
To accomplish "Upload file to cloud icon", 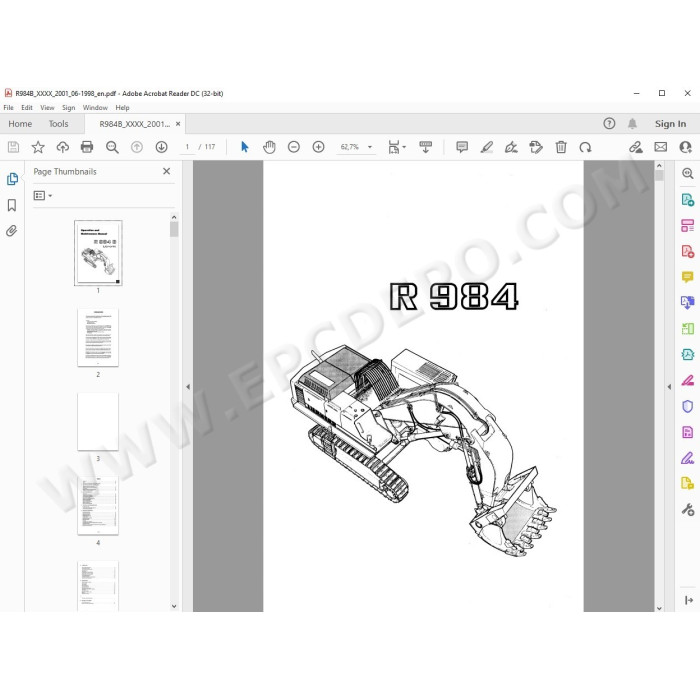I will [x=62, y=147].
